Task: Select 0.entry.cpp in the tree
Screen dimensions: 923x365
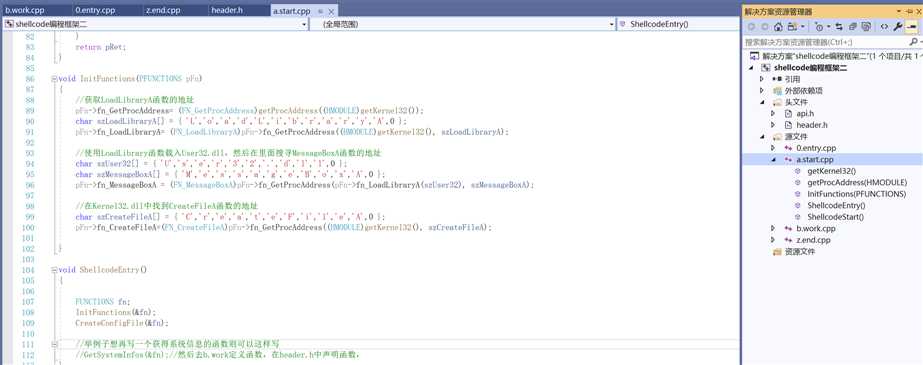Action: [x=816, y=148]
